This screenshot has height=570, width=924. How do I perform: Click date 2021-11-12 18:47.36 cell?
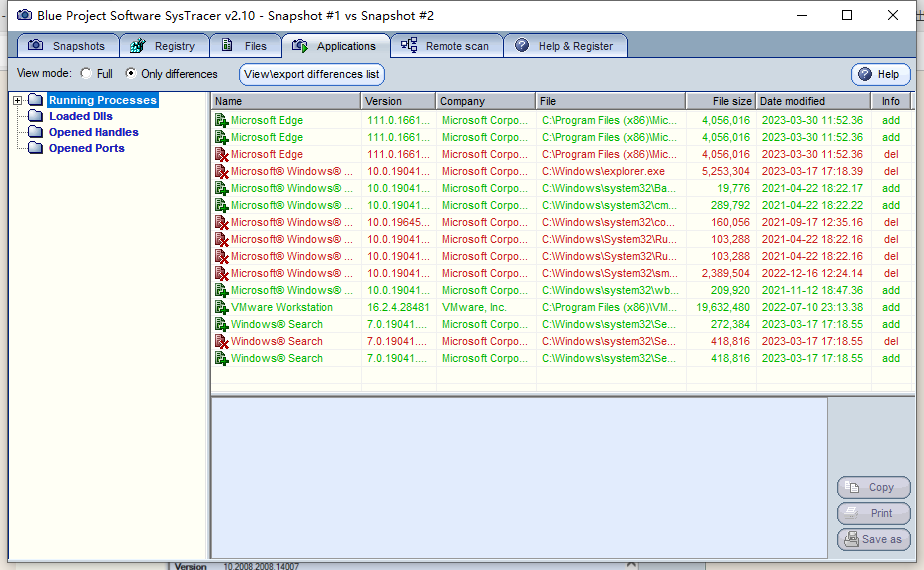(x=812, y=291)
